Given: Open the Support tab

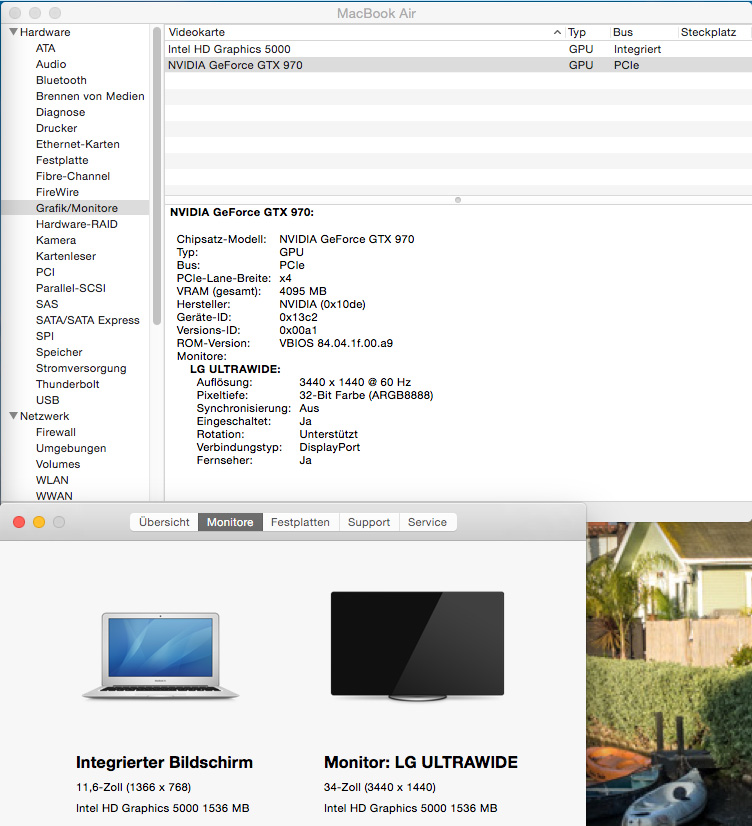Looking at the screenshot, I should [369, 522].
